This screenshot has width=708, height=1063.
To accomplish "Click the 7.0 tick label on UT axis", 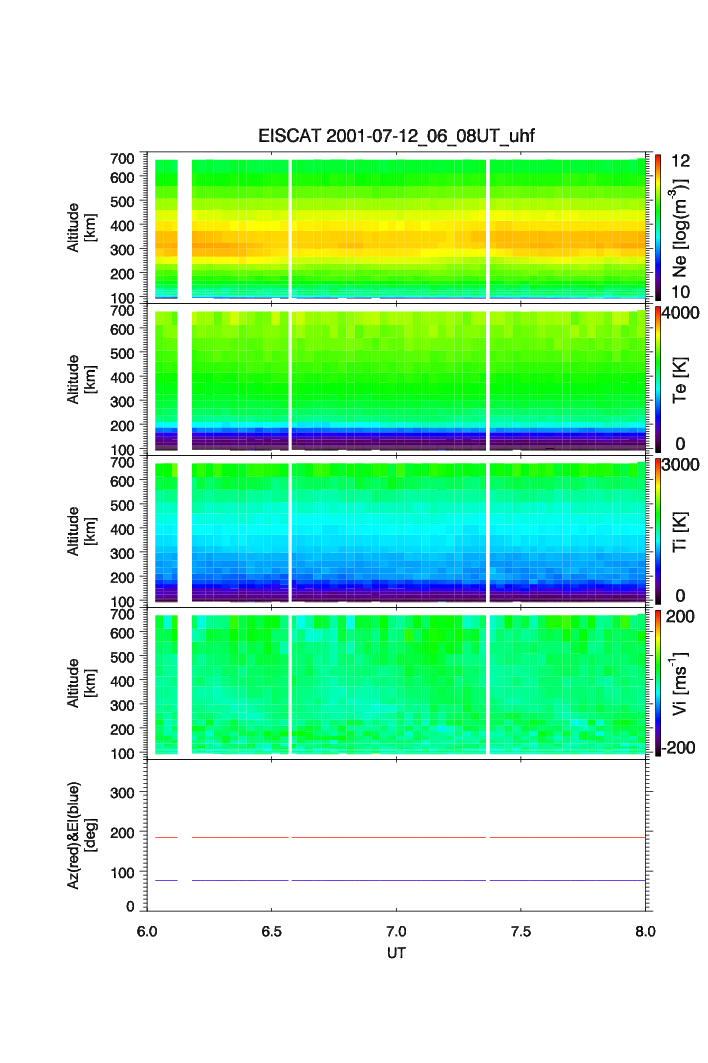I will pyautogui.click(x=397, y=930).
